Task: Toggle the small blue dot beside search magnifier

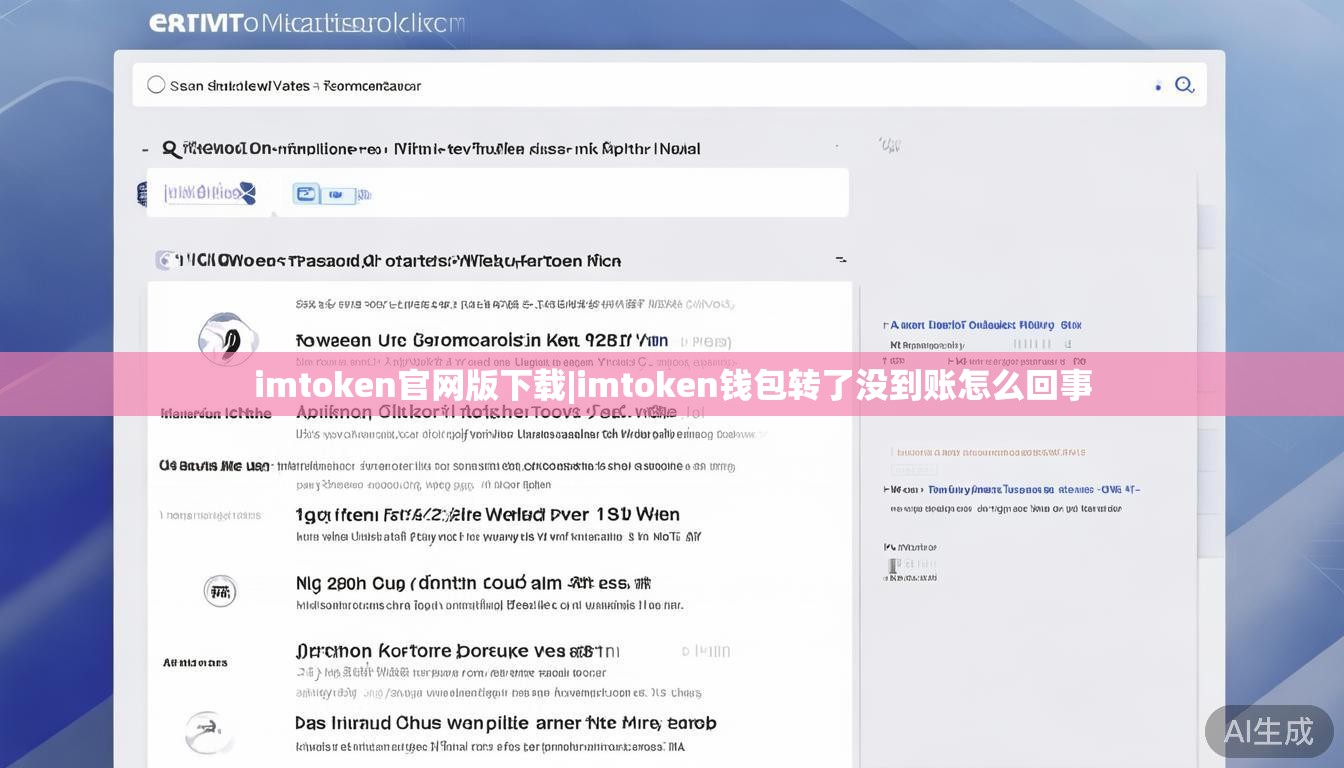Action: 1158,87
